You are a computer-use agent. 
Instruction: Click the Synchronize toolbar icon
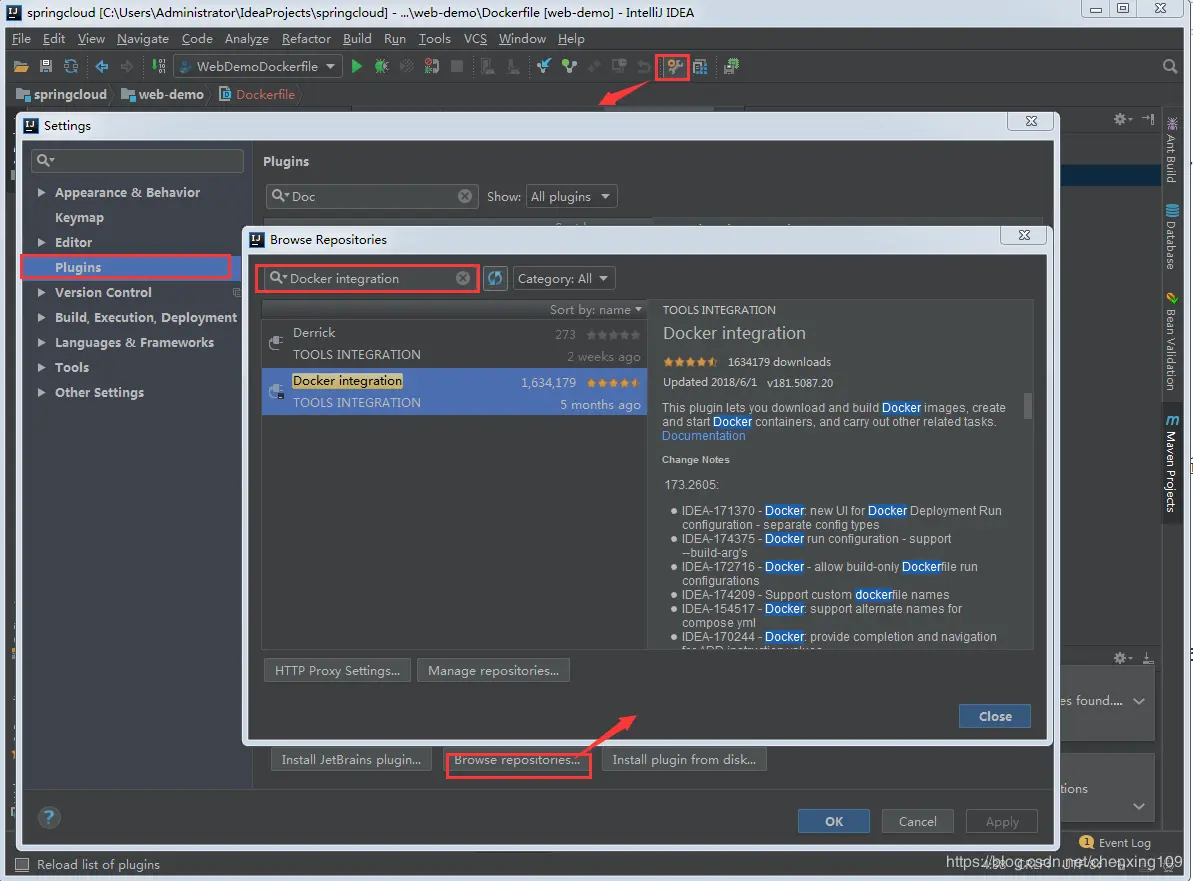71,67
